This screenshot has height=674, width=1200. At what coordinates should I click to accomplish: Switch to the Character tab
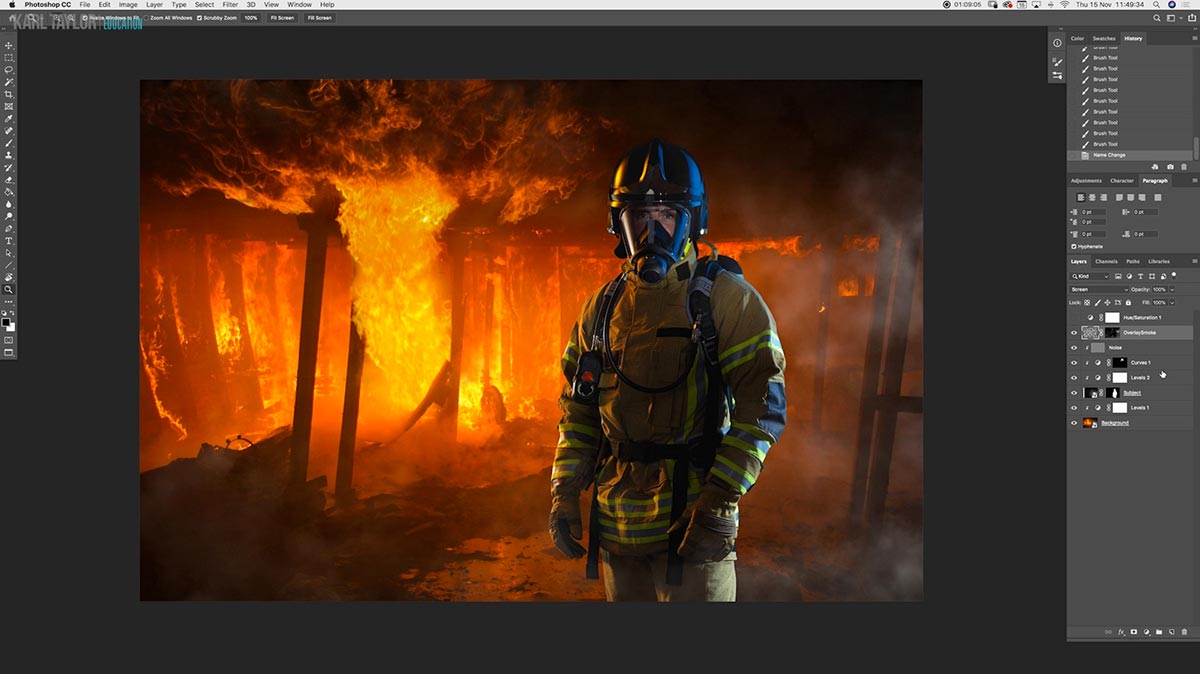point(1122,181)
